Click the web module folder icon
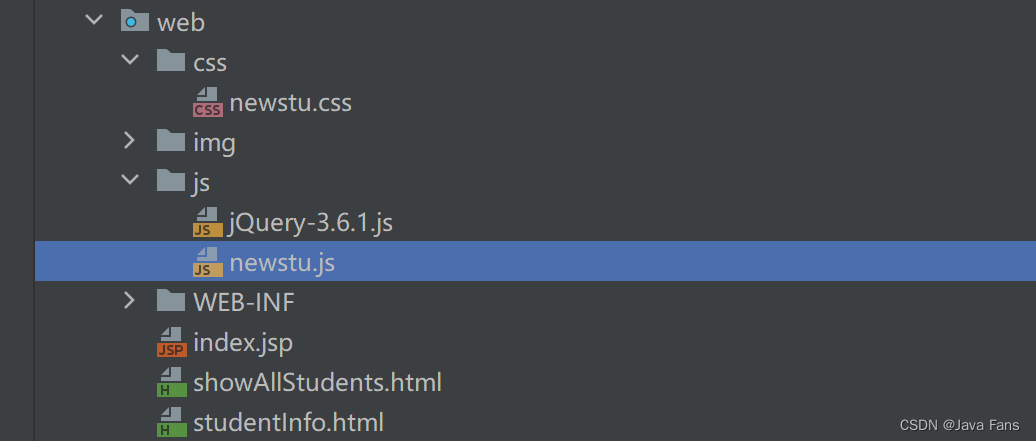Viewport: 1036px width, 441px height. (x=134, y=21)
